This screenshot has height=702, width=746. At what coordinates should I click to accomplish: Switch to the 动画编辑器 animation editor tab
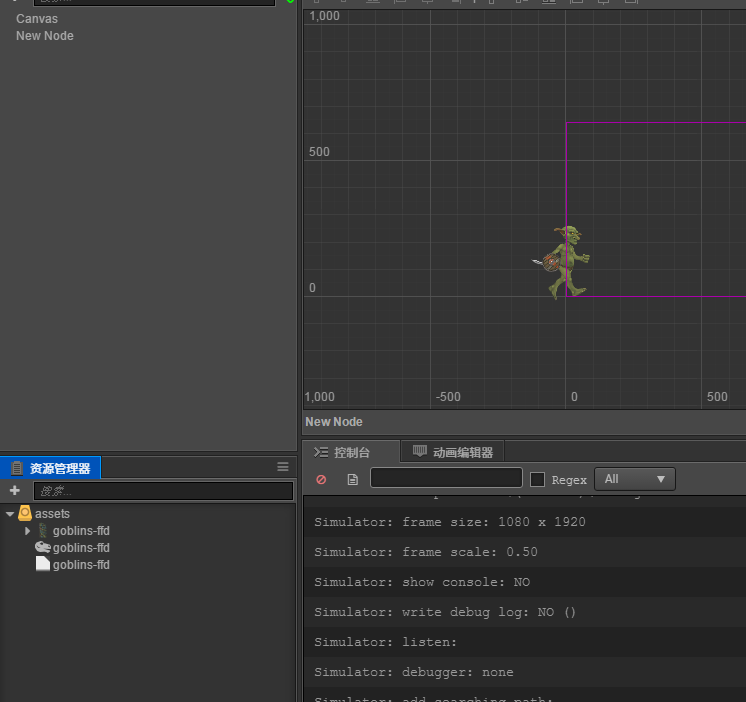tap(453, 452)
